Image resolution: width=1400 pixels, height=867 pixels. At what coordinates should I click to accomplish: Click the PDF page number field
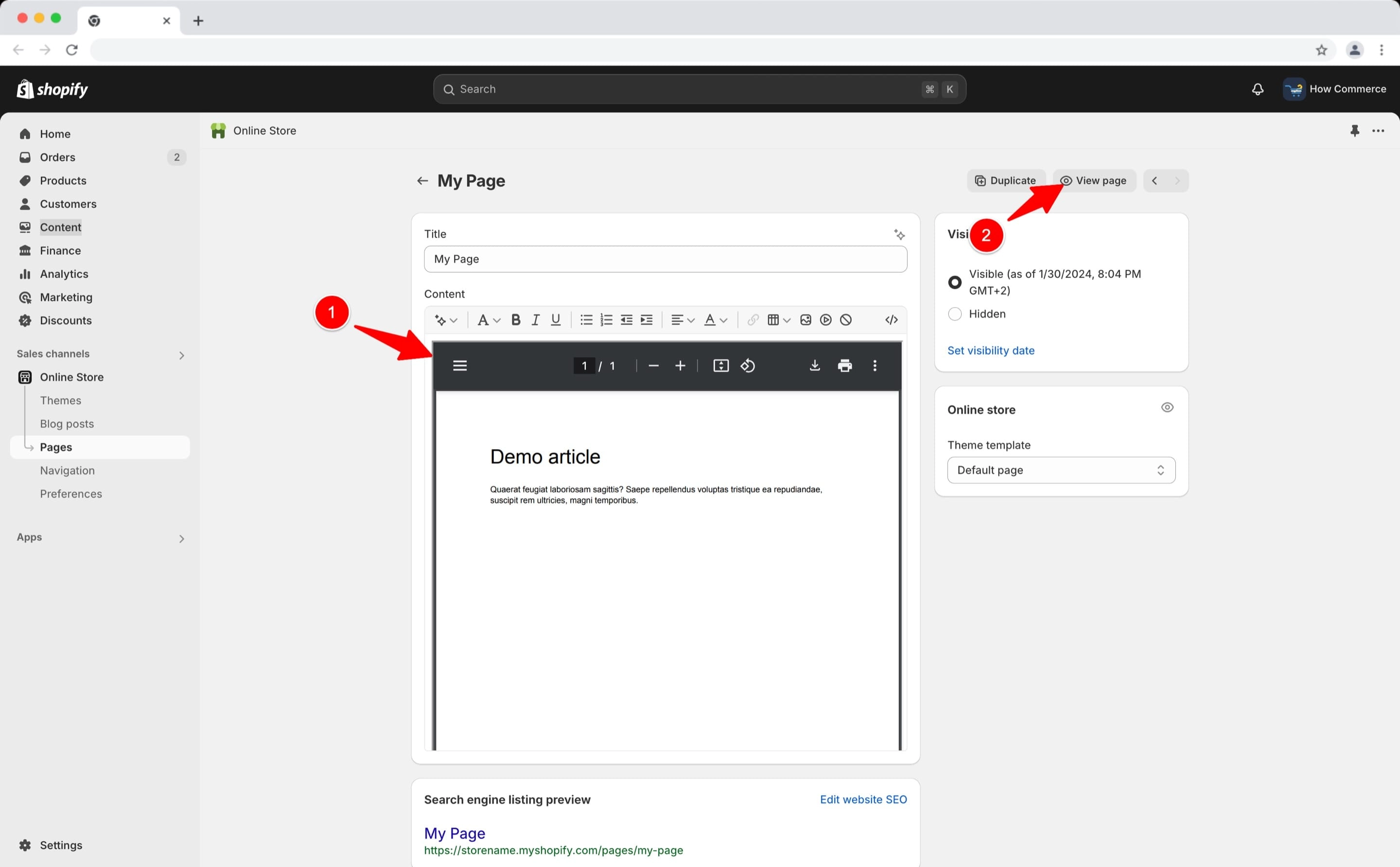pos(584,366)
